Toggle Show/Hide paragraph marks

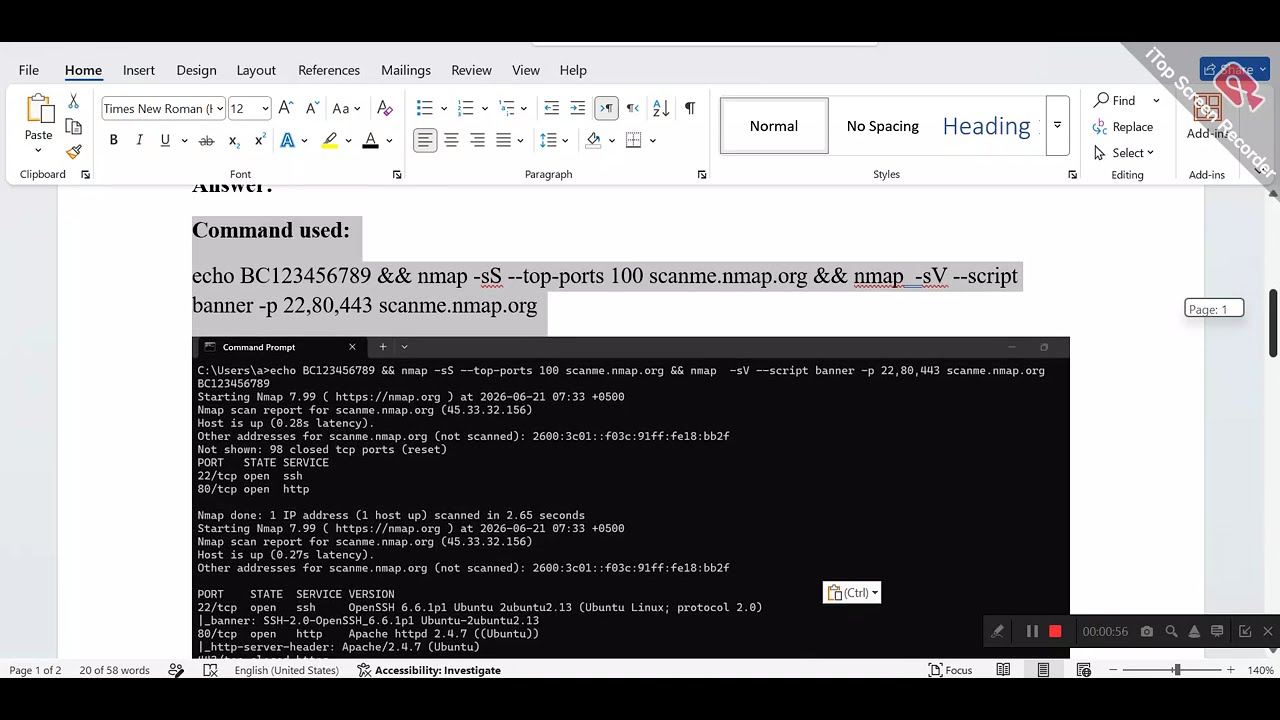[689, 108]
